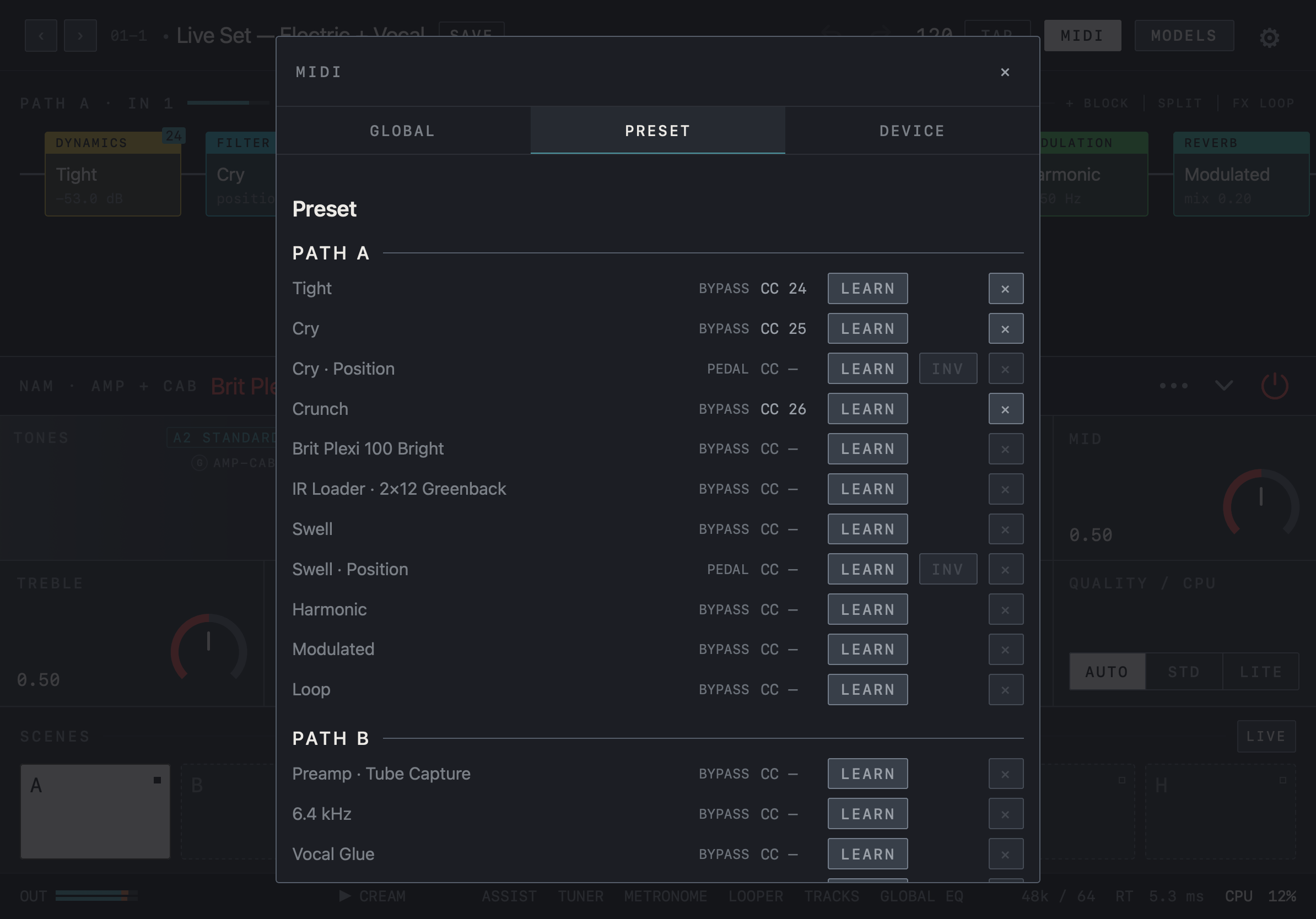Clear the CC 24 mapping for Tight
The width and height of the screenshot is (1316, 919).
[1005, 289]
